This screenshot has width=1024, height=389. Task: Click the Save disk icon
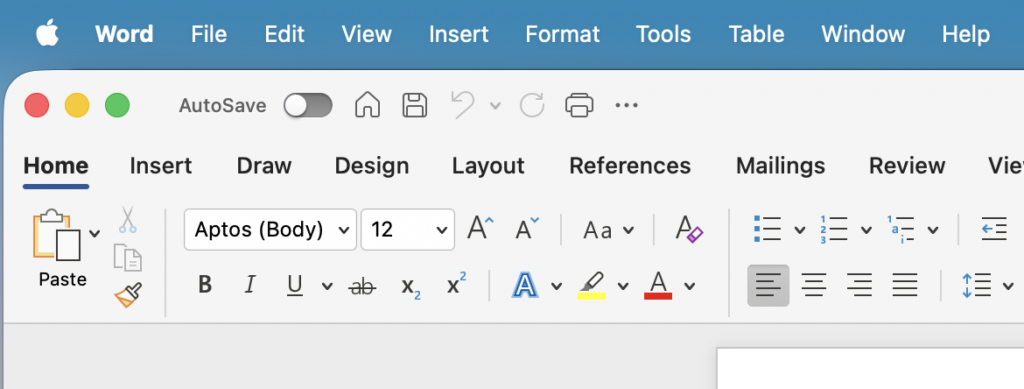tap(414, 105)
